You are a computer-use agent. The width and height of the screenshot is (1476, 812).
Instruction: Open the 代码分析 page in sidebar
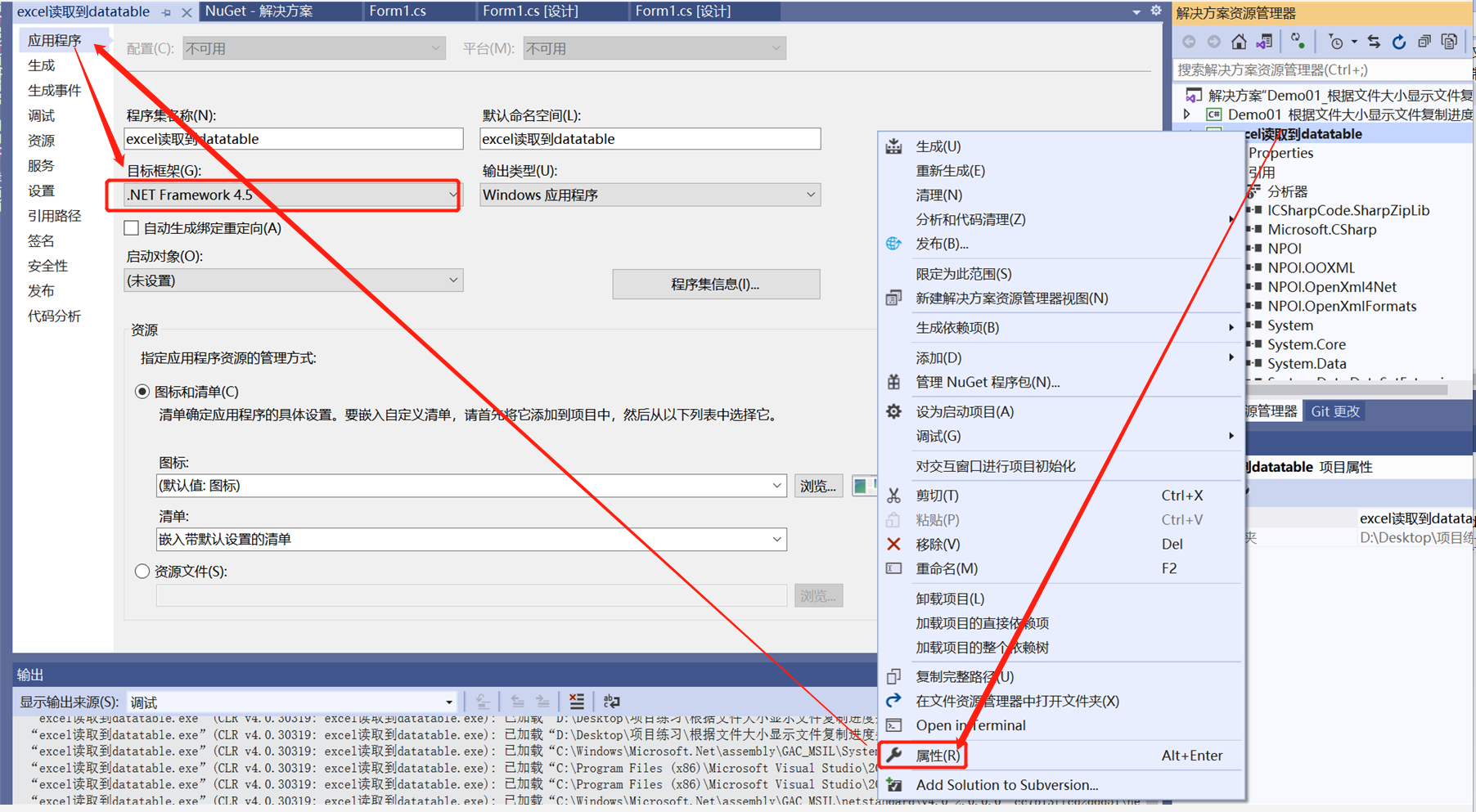(54, 316)
